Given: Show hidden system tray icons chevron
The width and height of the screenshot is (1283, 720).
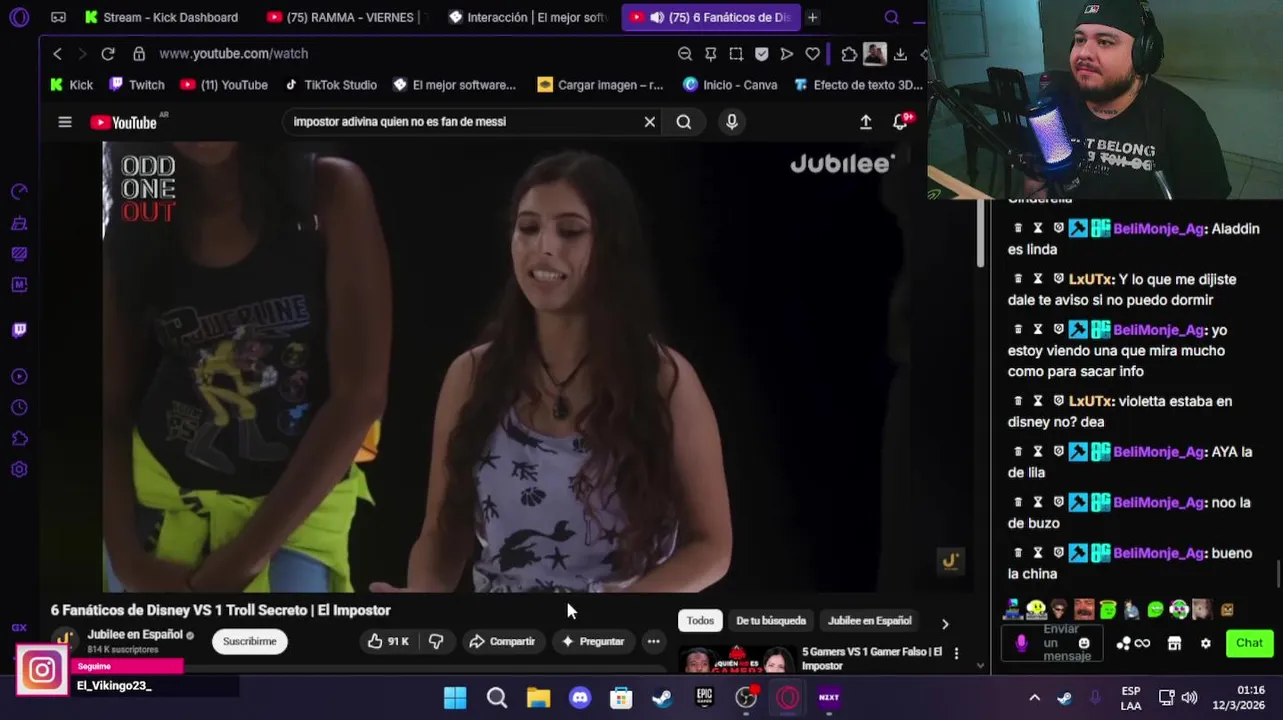Looking at the screenshot, I should (x=1034, y=697).
